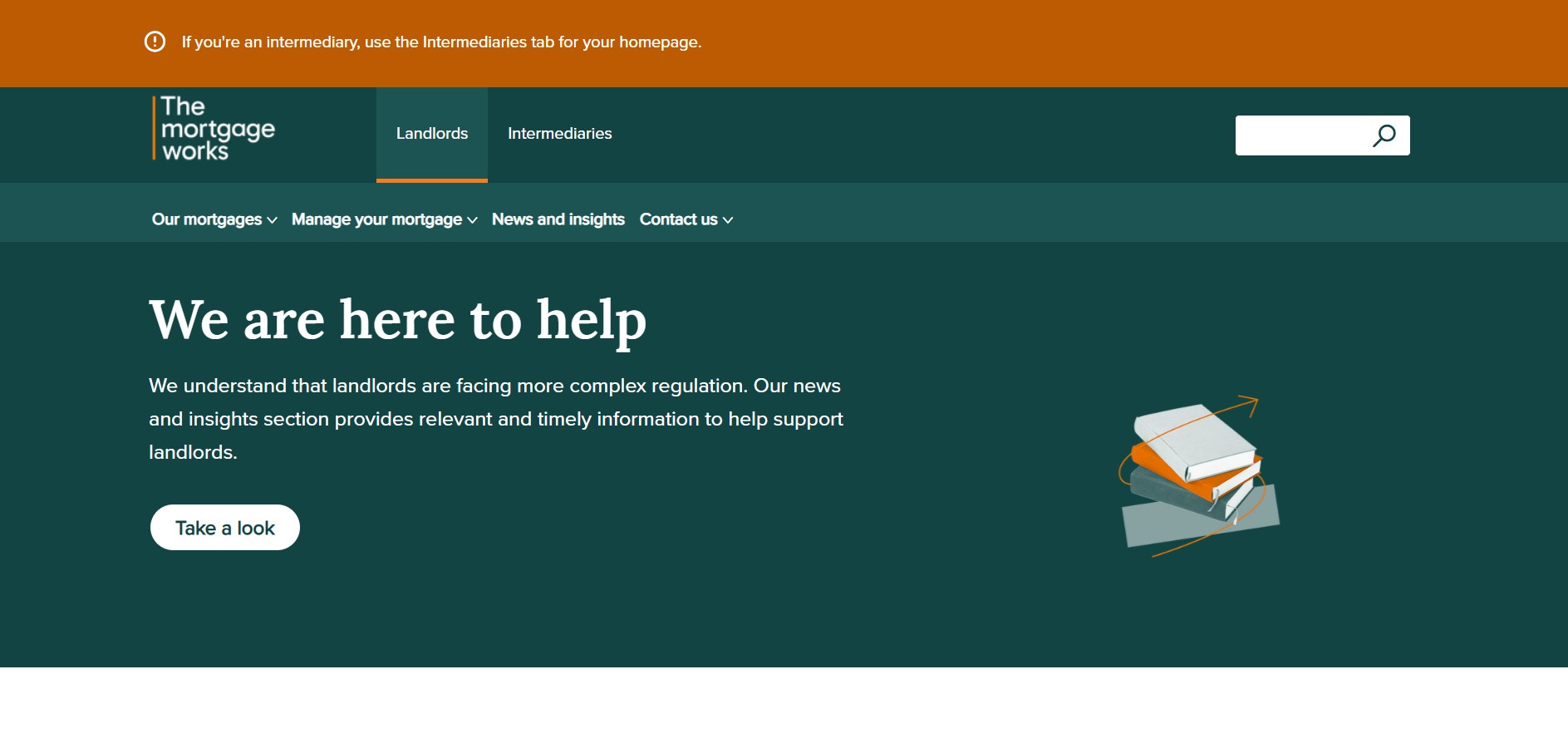
Task: Expand the chevron next to Our mortgages
Action: click(x=272, y=220)
